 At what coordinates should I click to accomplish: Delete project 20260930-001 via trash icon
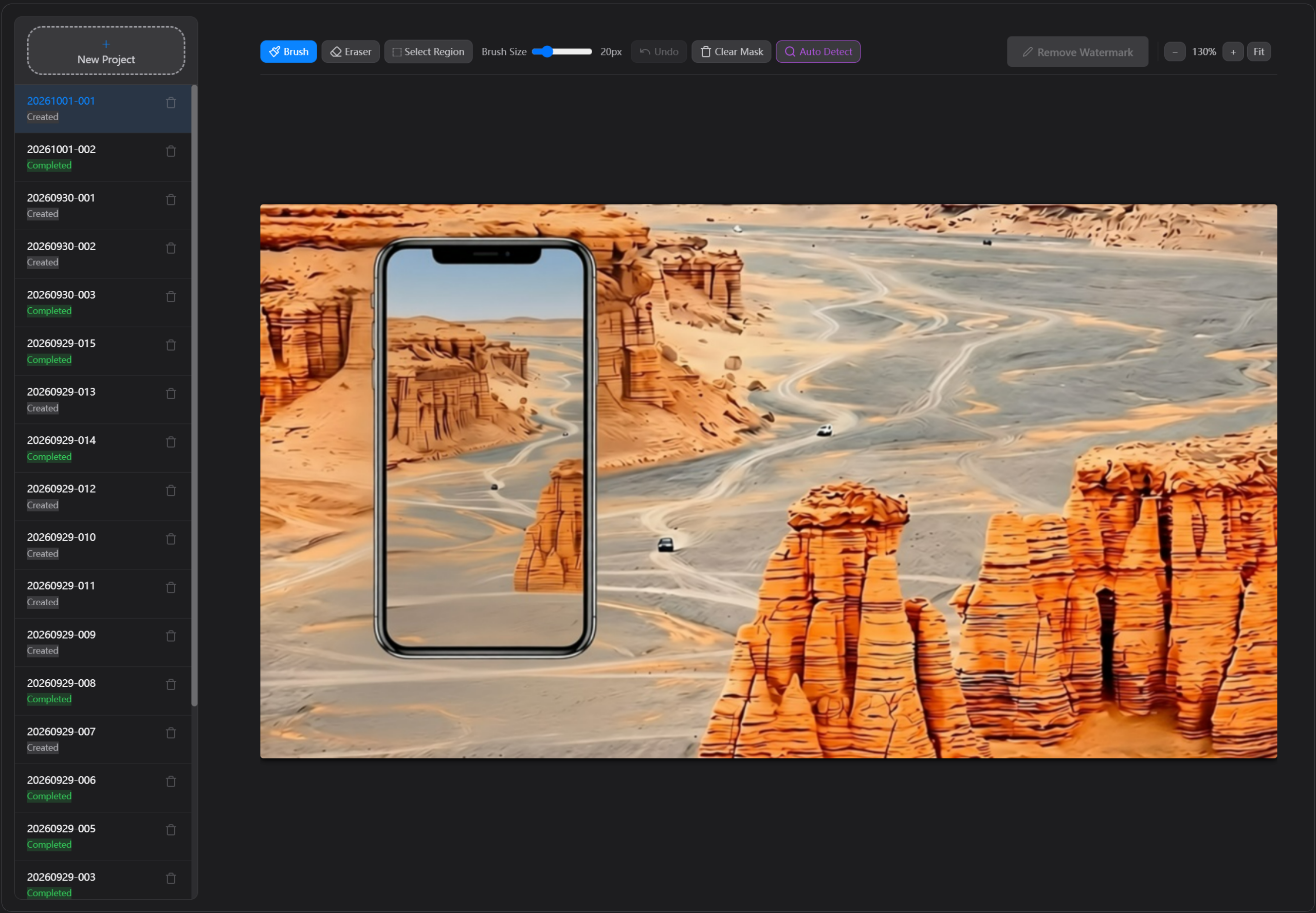[x=171, y=200]
